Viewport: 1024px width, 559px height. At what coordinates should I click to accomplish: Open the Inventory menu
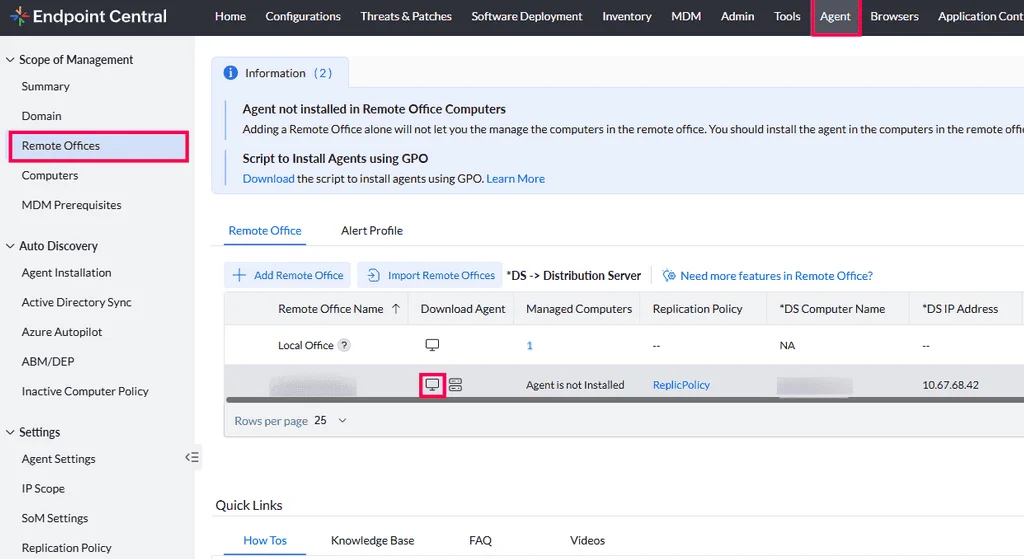coord(626,16)
